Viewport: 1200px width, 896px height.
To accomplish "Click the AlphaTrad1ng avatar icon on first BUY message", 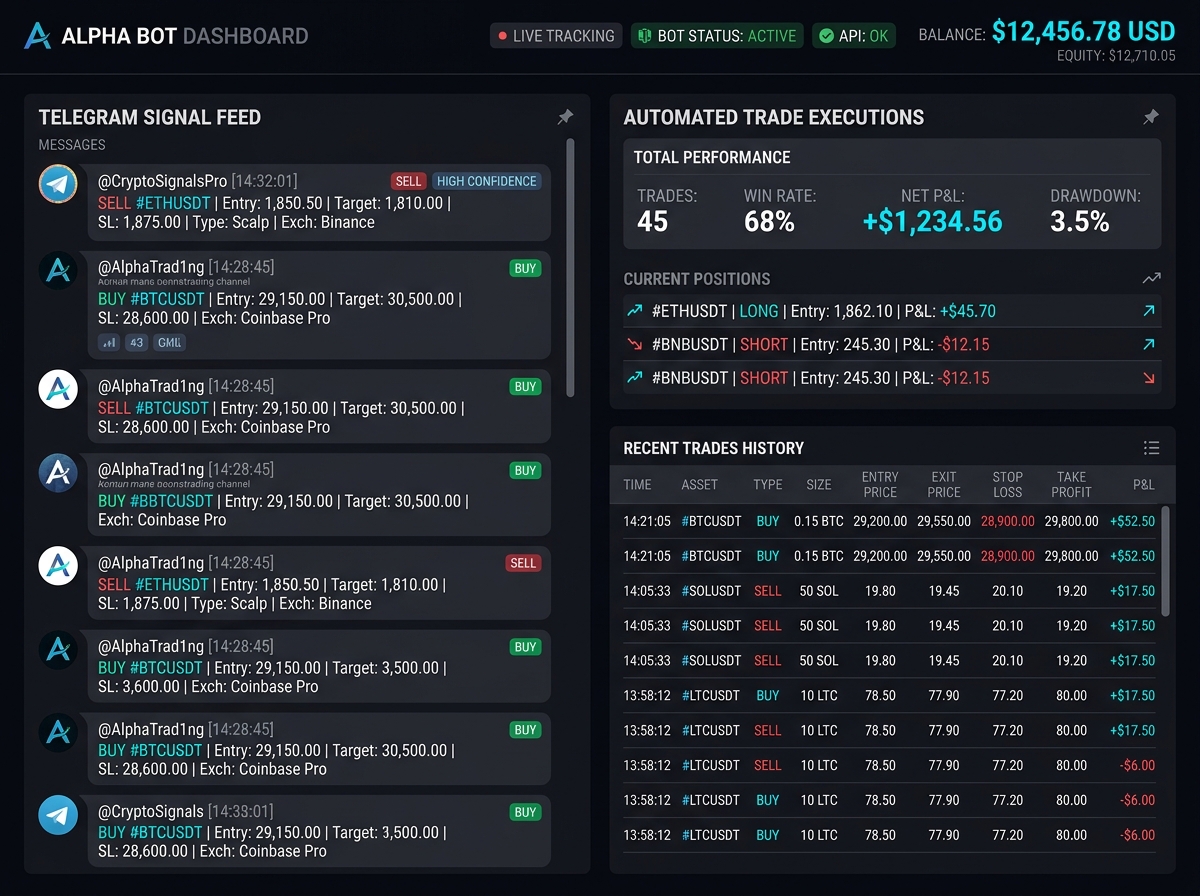I will (57, 271).
